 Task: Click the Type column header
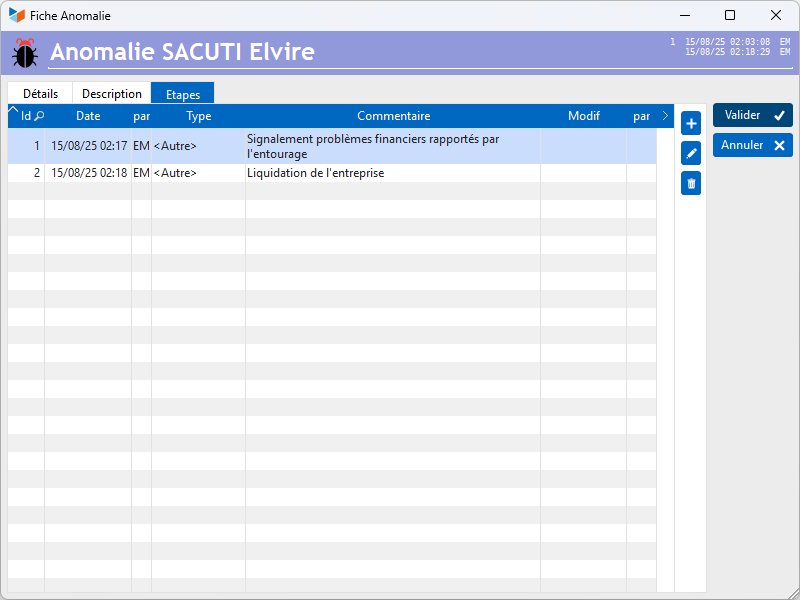[x=199, y=116]
